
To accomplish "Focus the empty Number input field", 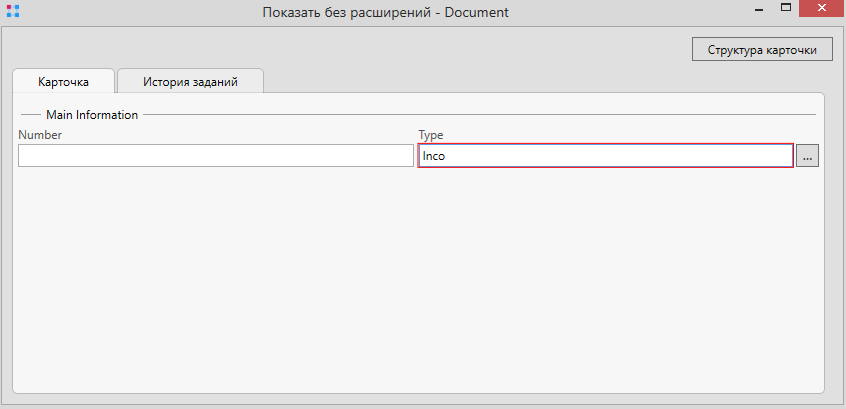I will 215,156.
